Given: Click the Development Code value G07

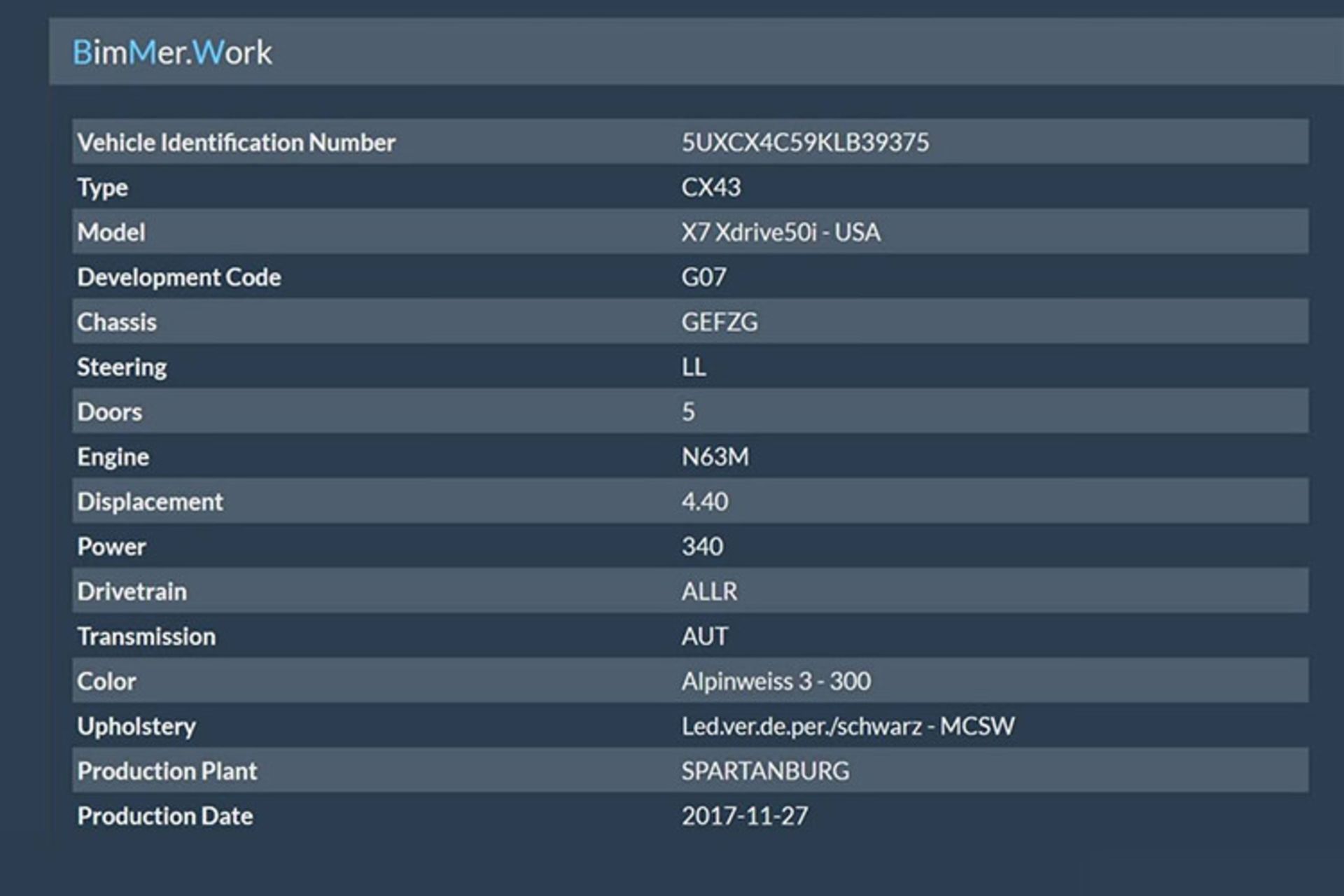Looking at the screenshot, I should pyautogui.click(x=703, y=277).
